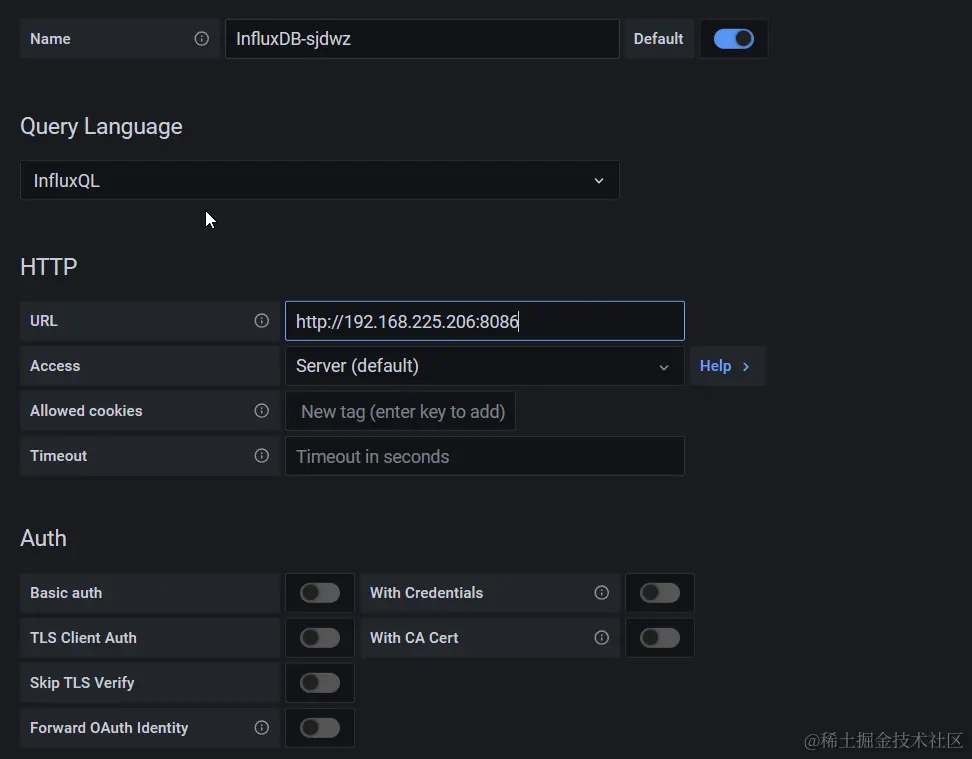The width and height of the screenshot is (972, 759).
Task: Select the Basic auth label
Action: pyautogui.click(x=66, y=593)
